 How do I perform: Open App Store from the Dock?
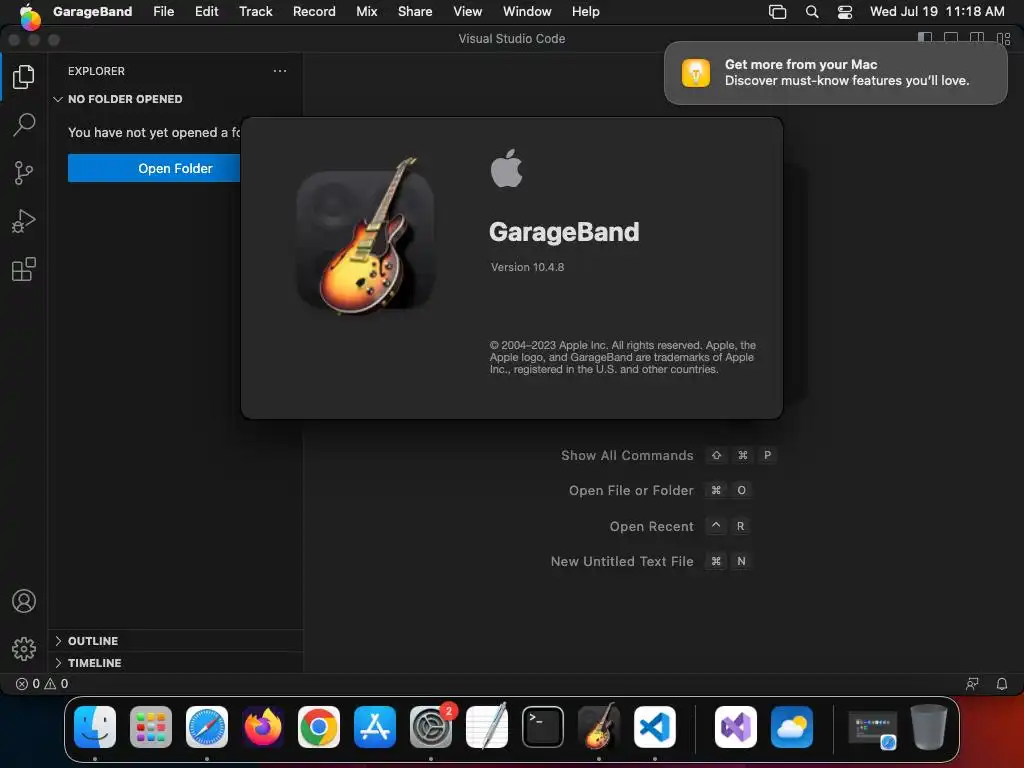[375, 727]
